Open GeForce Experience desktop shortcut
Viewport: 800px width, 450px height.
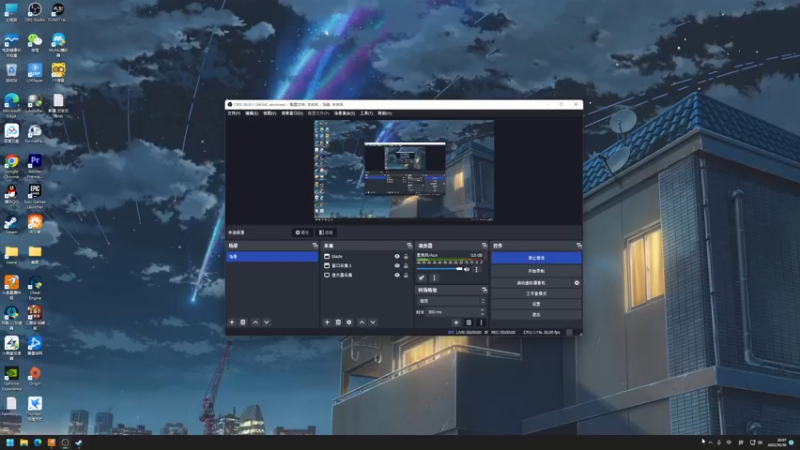coord(11,379)
